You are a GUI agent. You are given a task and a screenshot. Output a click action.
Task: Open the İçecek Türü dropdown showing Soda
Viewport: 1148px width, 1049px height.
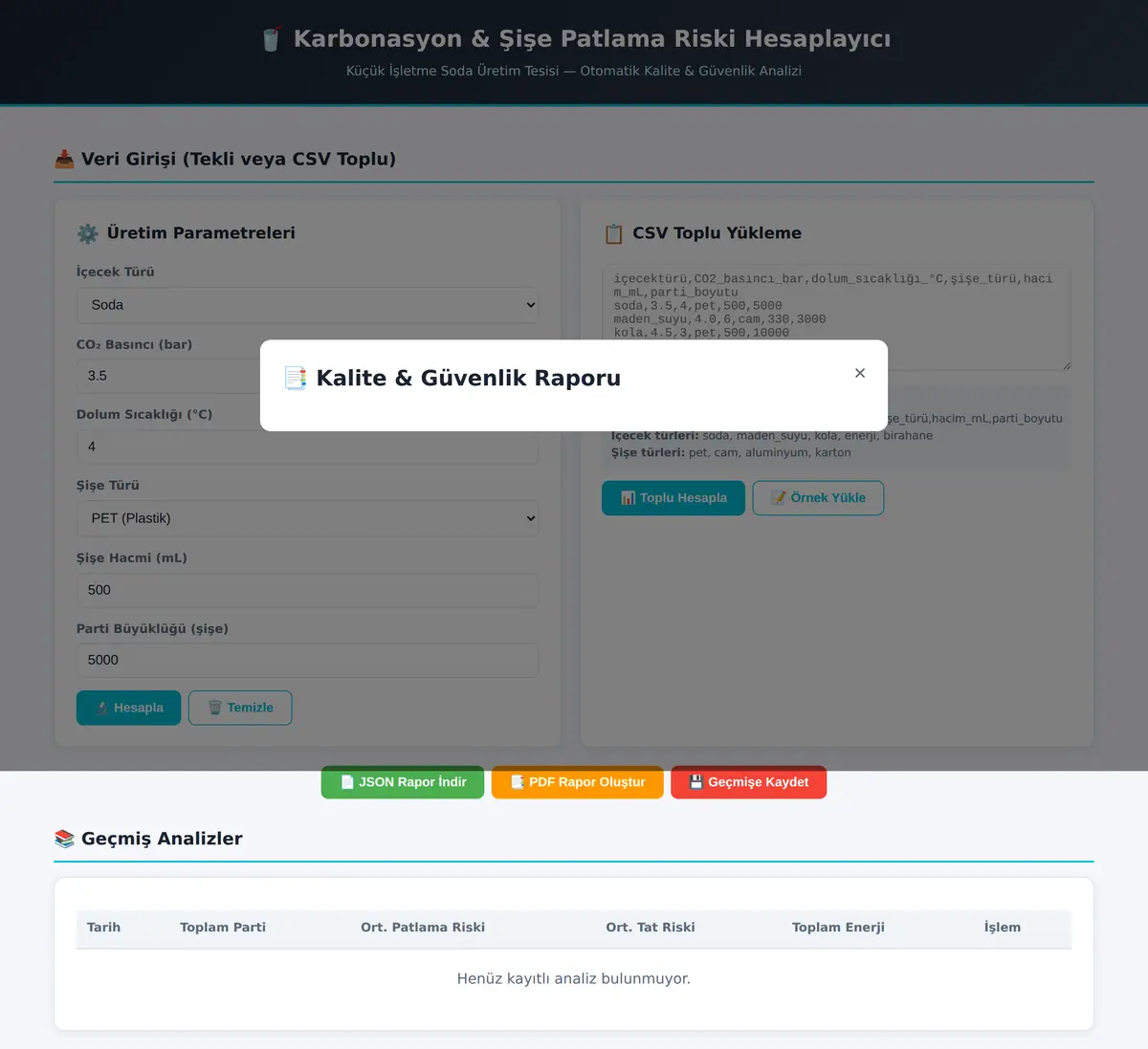[307, 305]
